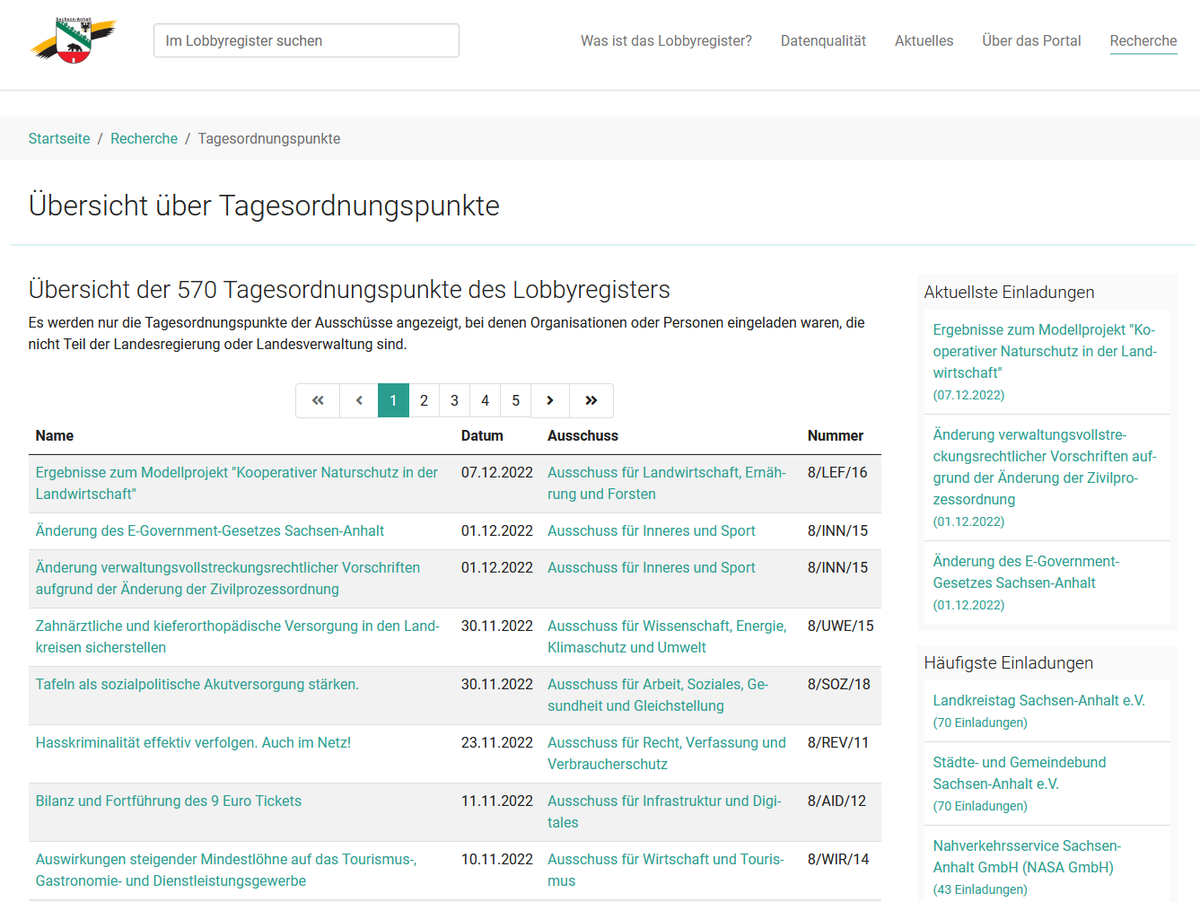Viewport: 1200px width, 902px height.
Task: Open 'Änderung des E-Government-Gesetzes Sachsen-Anhalt'
Action: click(207, 530)
